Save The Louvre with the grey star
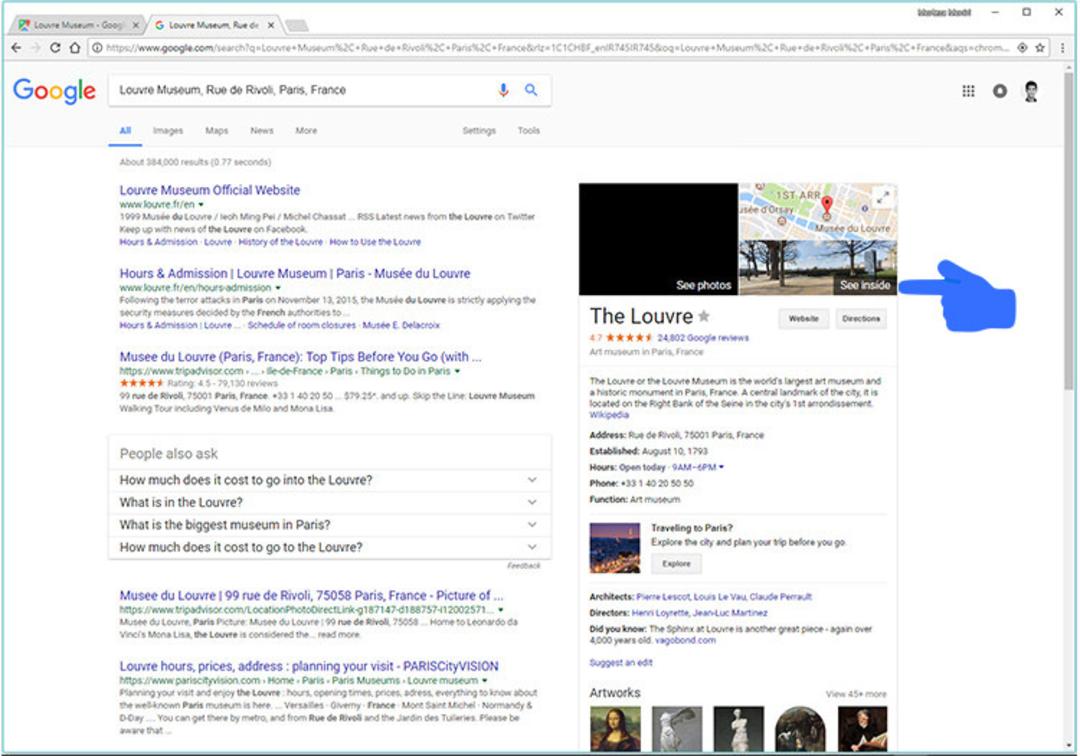Screen dimensions: 1080x756 [x=703, y=316]
